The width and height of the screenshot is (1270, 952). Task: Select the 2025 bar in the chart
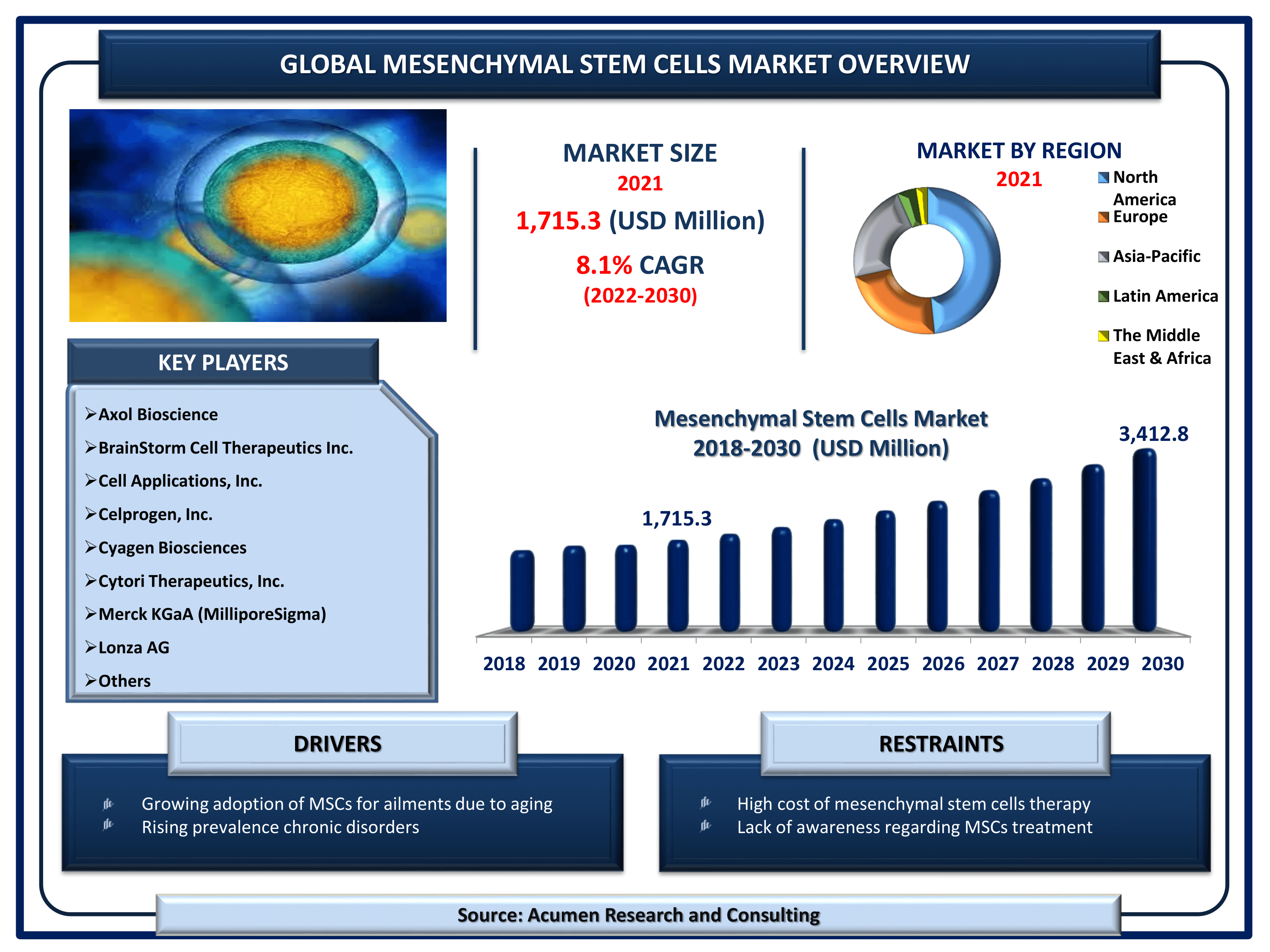pos(885,571)
